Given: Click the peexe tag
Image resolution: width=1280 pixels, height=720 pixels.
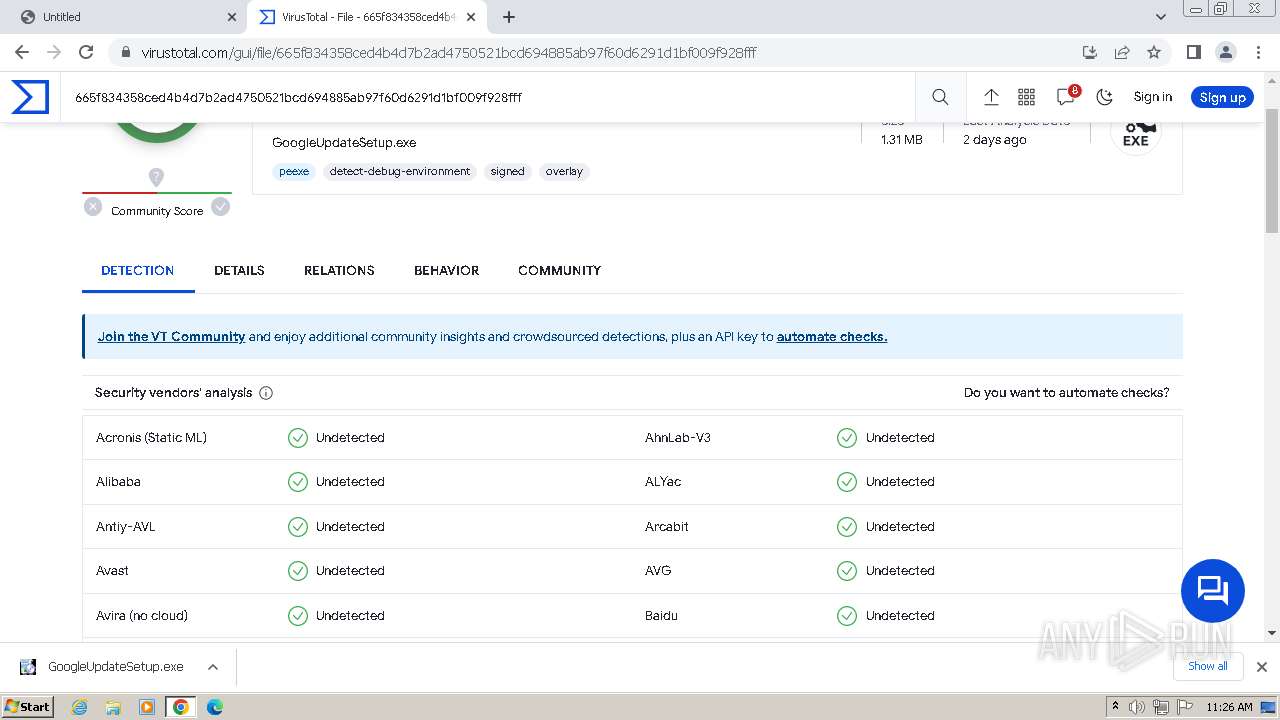Looking at the screenshot, I should (x=294, y=171).
